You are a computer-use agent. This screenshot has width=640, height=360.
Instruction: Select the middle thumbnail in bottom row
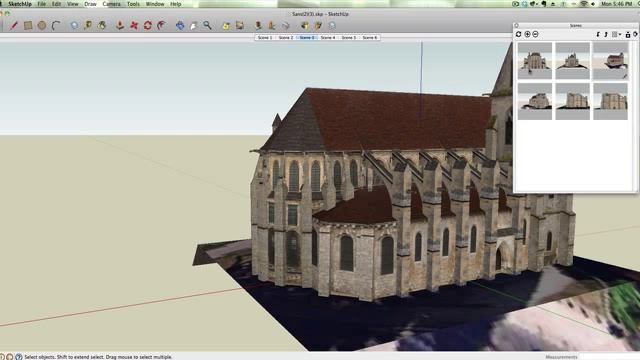pyautogui.click(x=573, y=101)
